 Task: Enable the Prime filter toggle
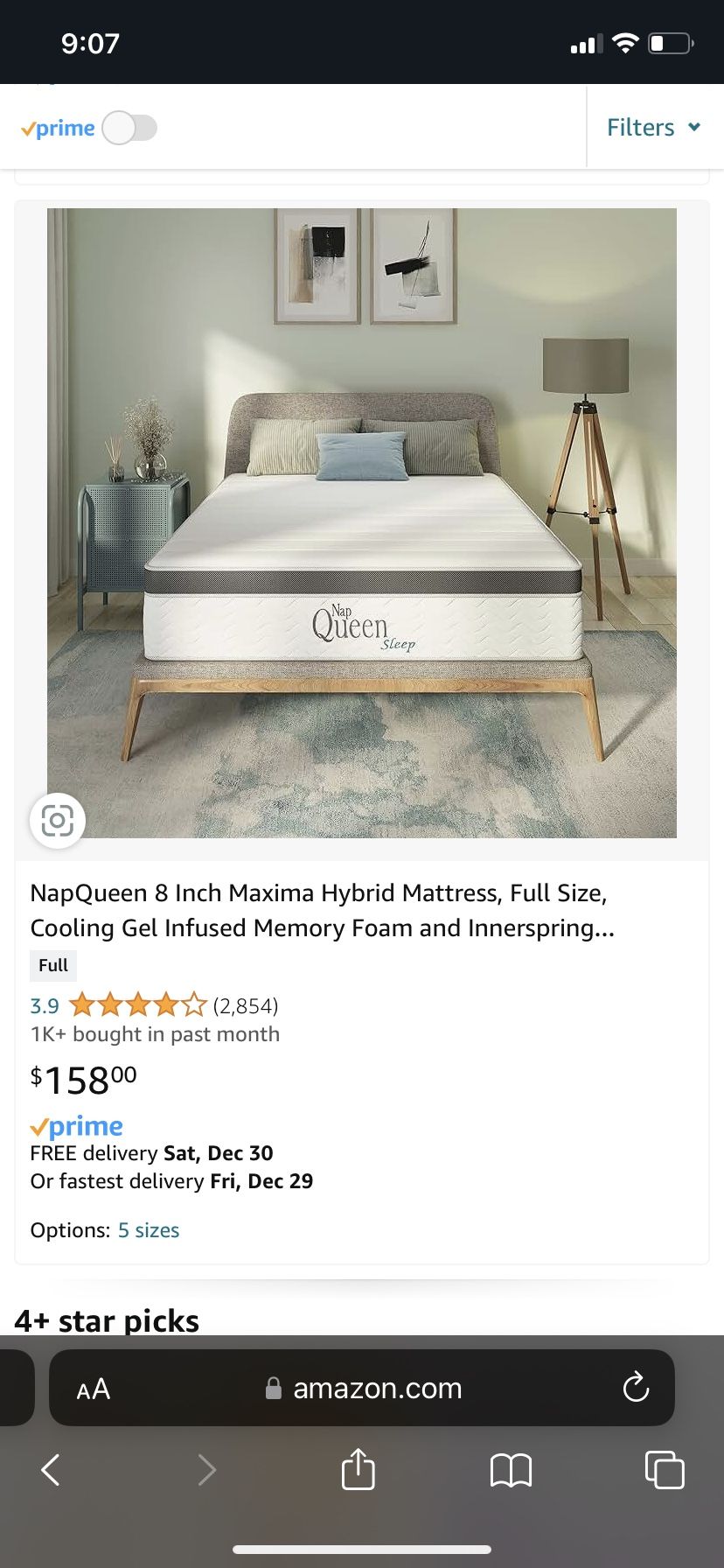[129, 127]
